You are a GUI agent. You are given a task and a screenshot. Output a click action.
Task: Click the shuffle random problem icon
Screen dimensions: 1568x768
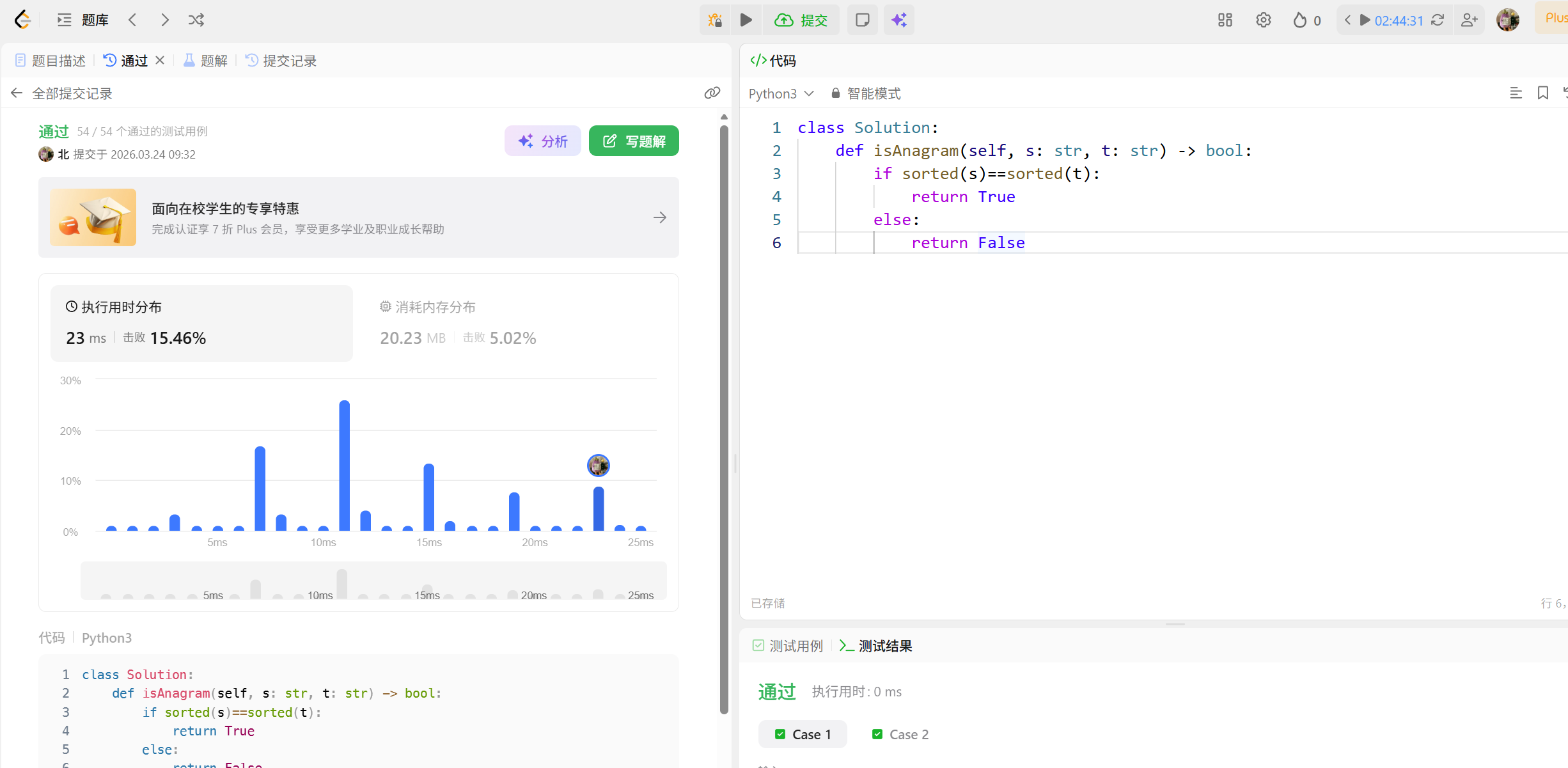tap(196, 20)
